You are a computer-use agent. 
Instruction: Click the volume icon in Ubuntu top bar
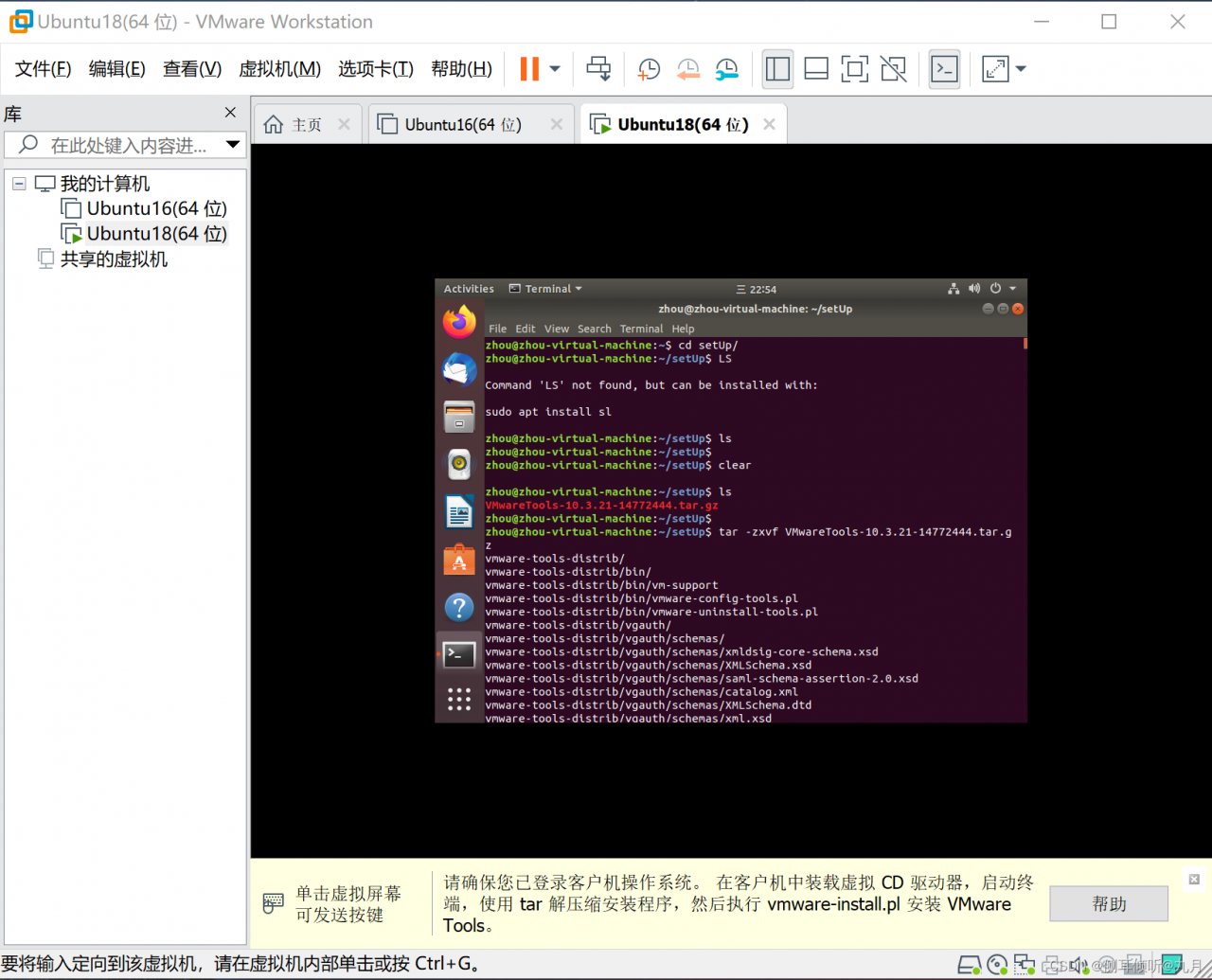974,289
